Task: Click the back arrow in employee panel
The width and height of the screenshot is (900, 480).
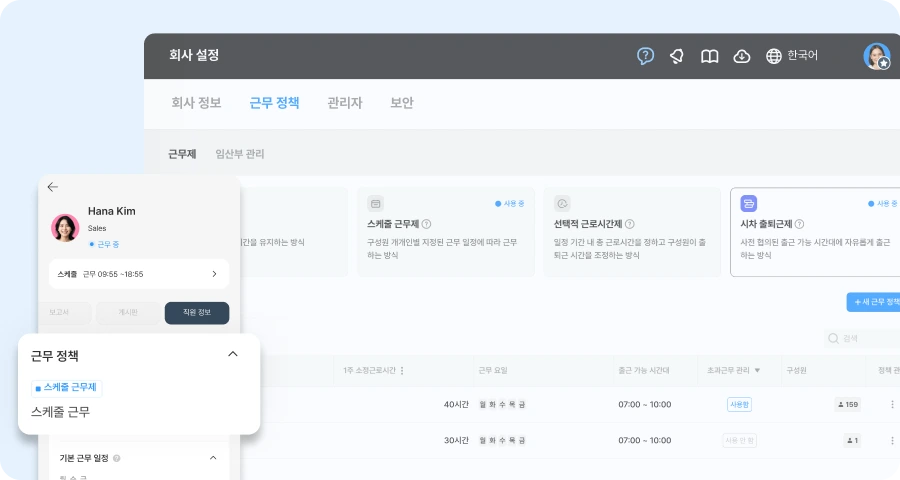Action: pyautogui.click(x=53, y=187)
